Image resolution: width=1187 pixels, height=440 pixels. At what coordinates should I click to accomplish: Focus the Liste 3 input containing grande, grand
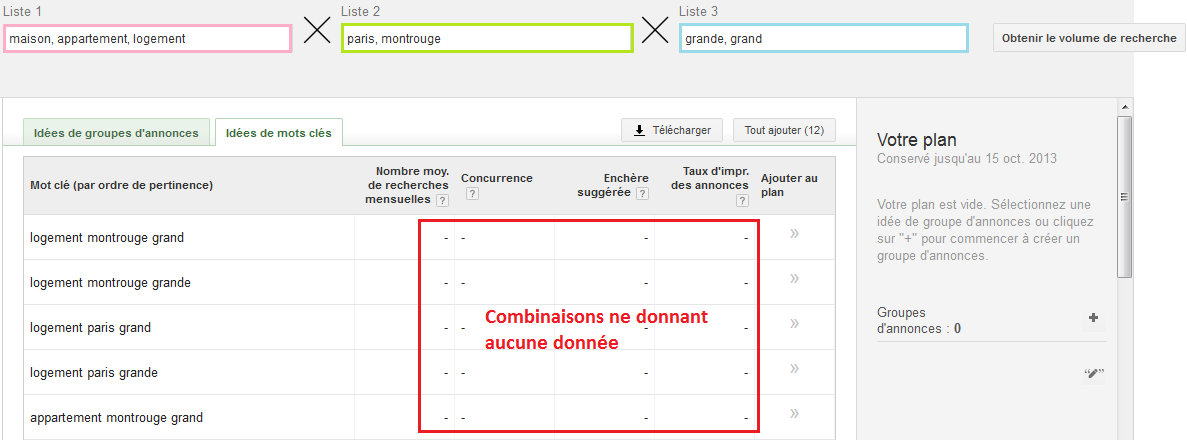pyautogui.click(x=824, y=39)
